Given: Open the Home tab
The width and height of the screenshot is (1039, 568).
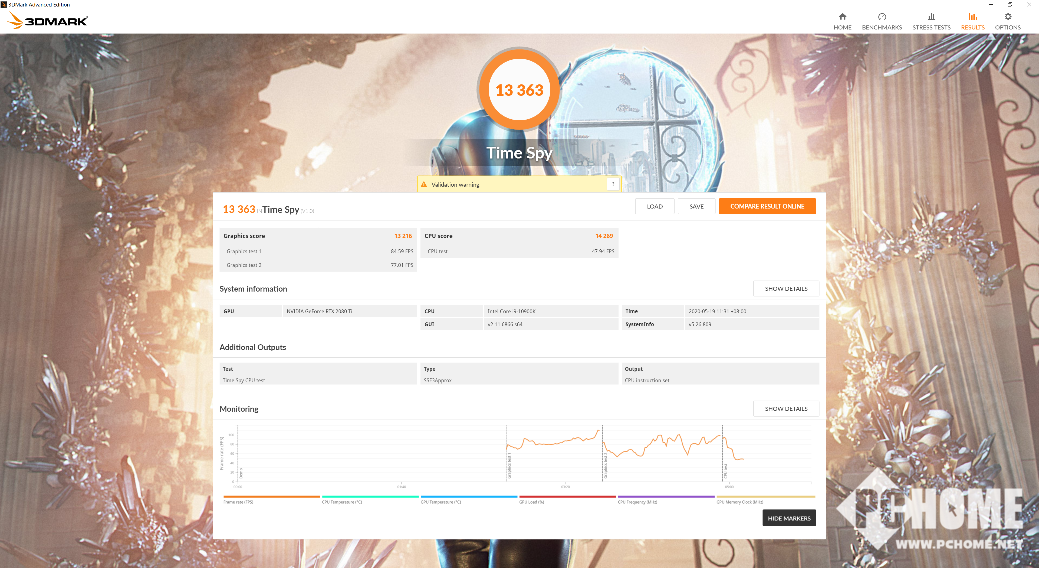Looking at the screenshot, I should [x=842, y=21].
